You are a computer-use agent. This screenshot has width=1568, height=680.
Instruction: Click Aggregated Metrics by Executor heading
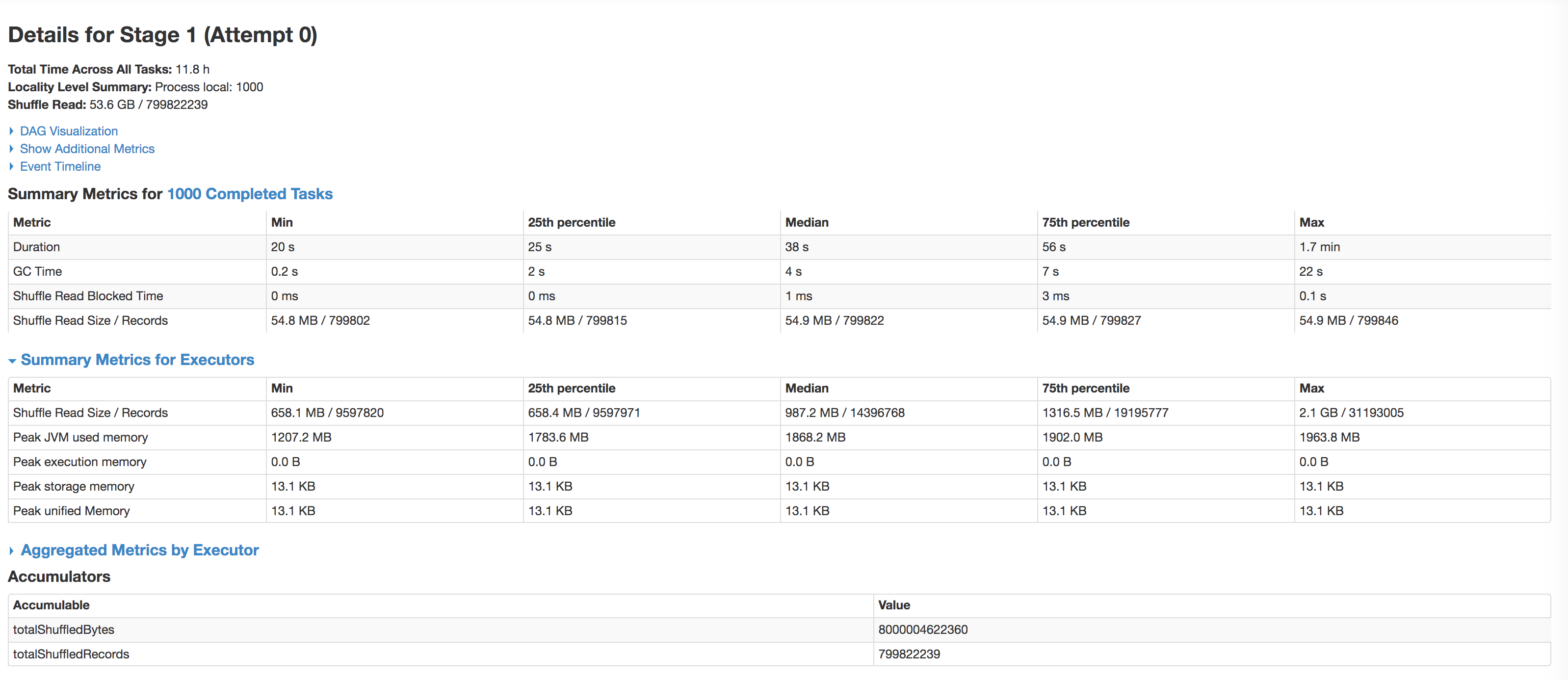(139, 549)
